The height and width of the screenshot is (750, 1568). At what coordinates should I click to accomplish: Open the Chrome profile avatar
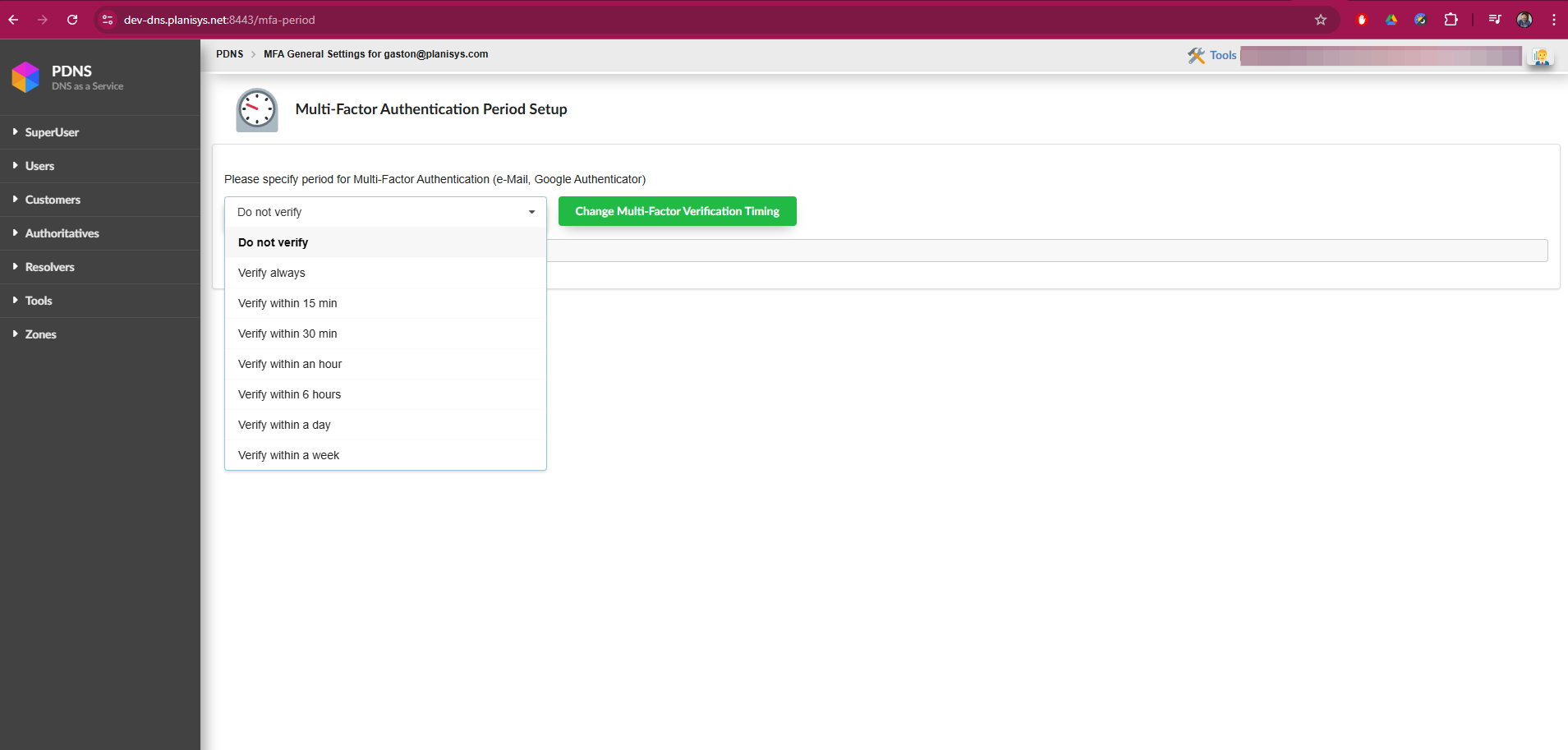point(1524,20)
